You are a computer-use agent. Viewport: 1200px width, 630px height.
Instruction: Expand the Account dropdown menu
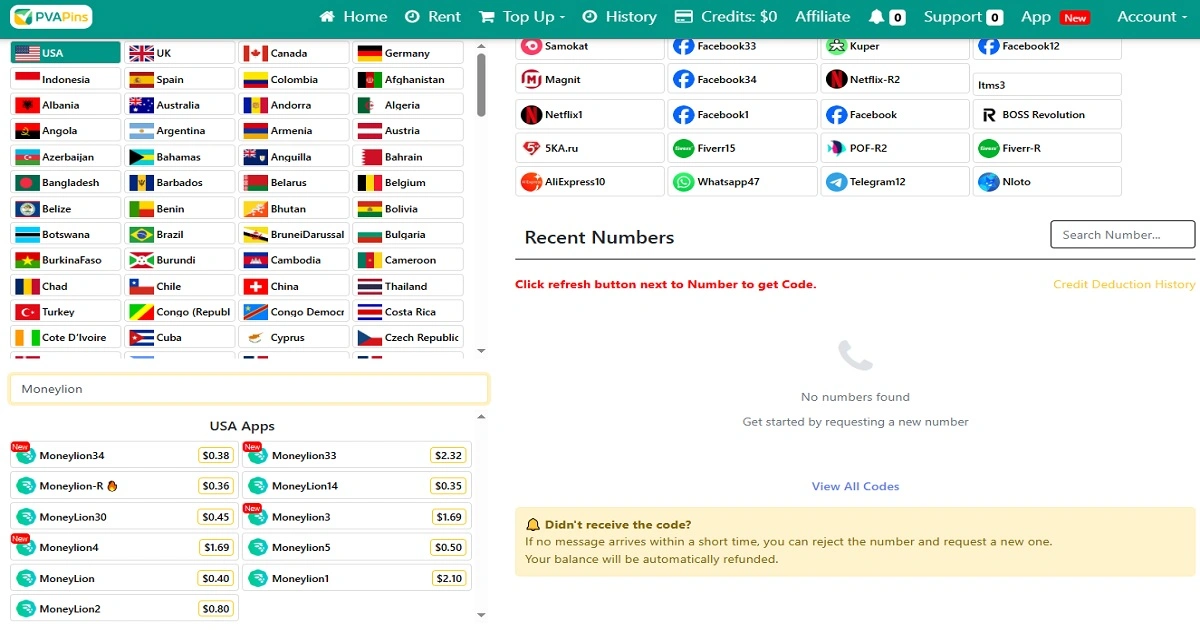coord(1153,17)
